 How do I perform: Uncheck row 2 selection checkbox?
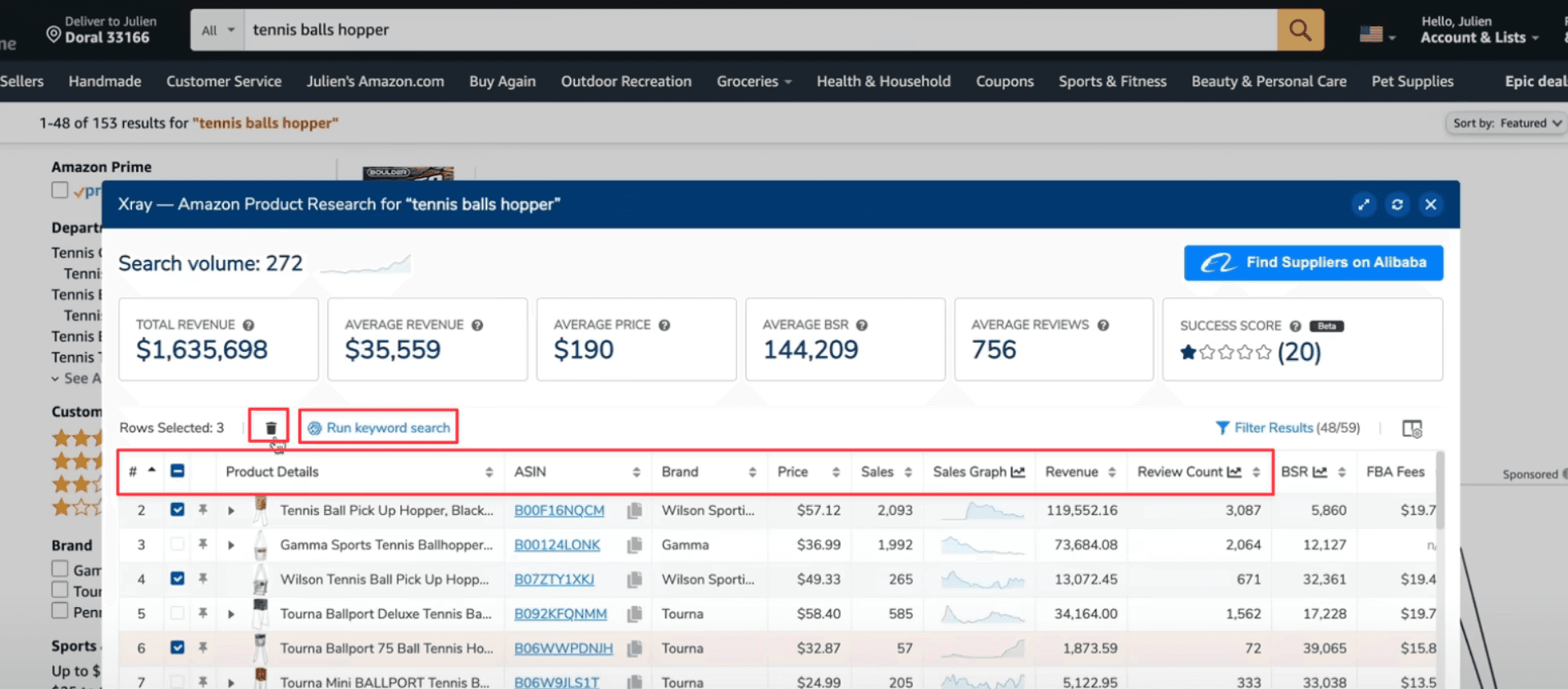point(177,510)
